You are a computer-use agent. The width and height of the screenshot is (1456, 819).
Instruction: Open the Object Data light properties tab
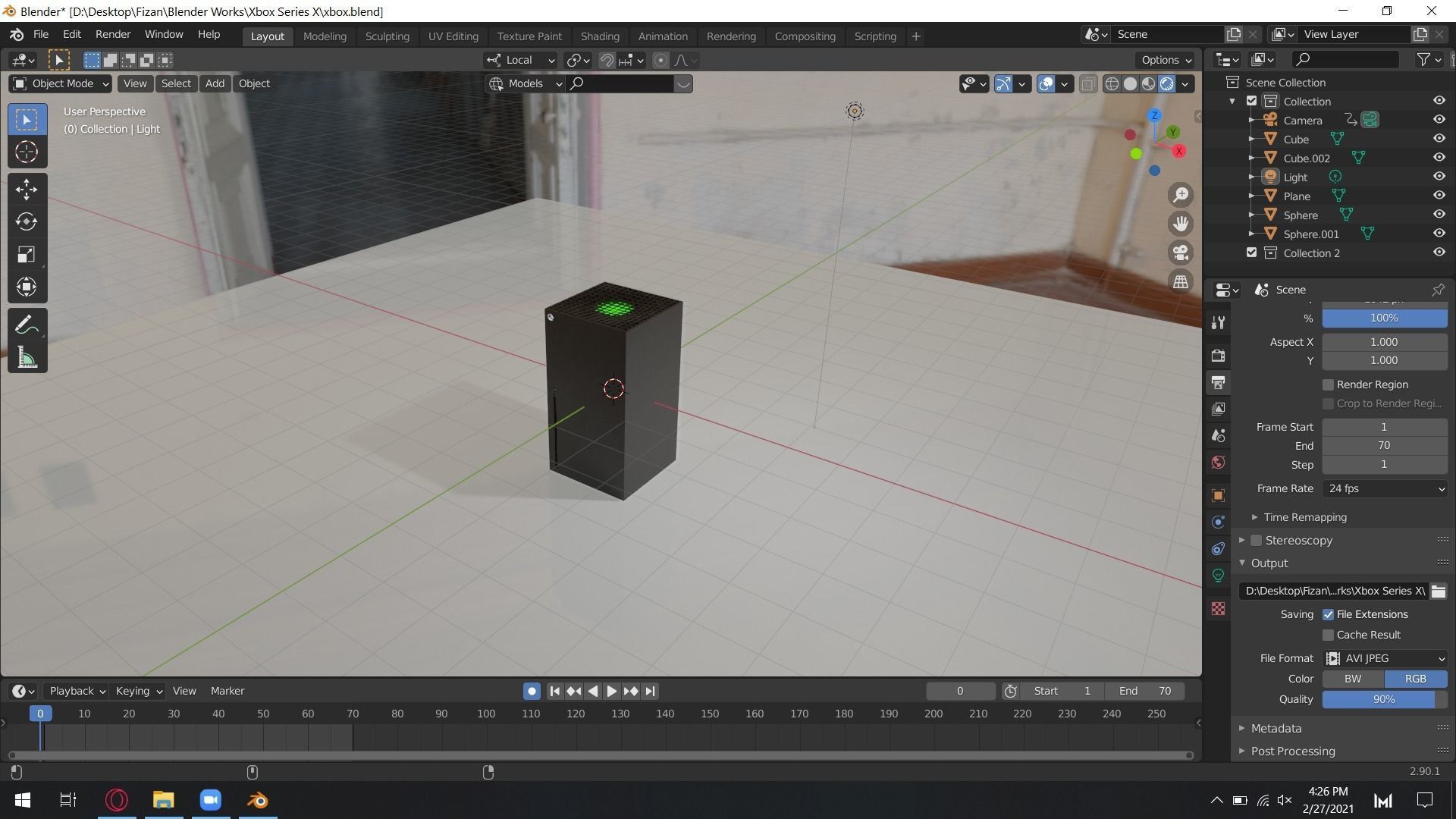click(x=1218, y=575)
